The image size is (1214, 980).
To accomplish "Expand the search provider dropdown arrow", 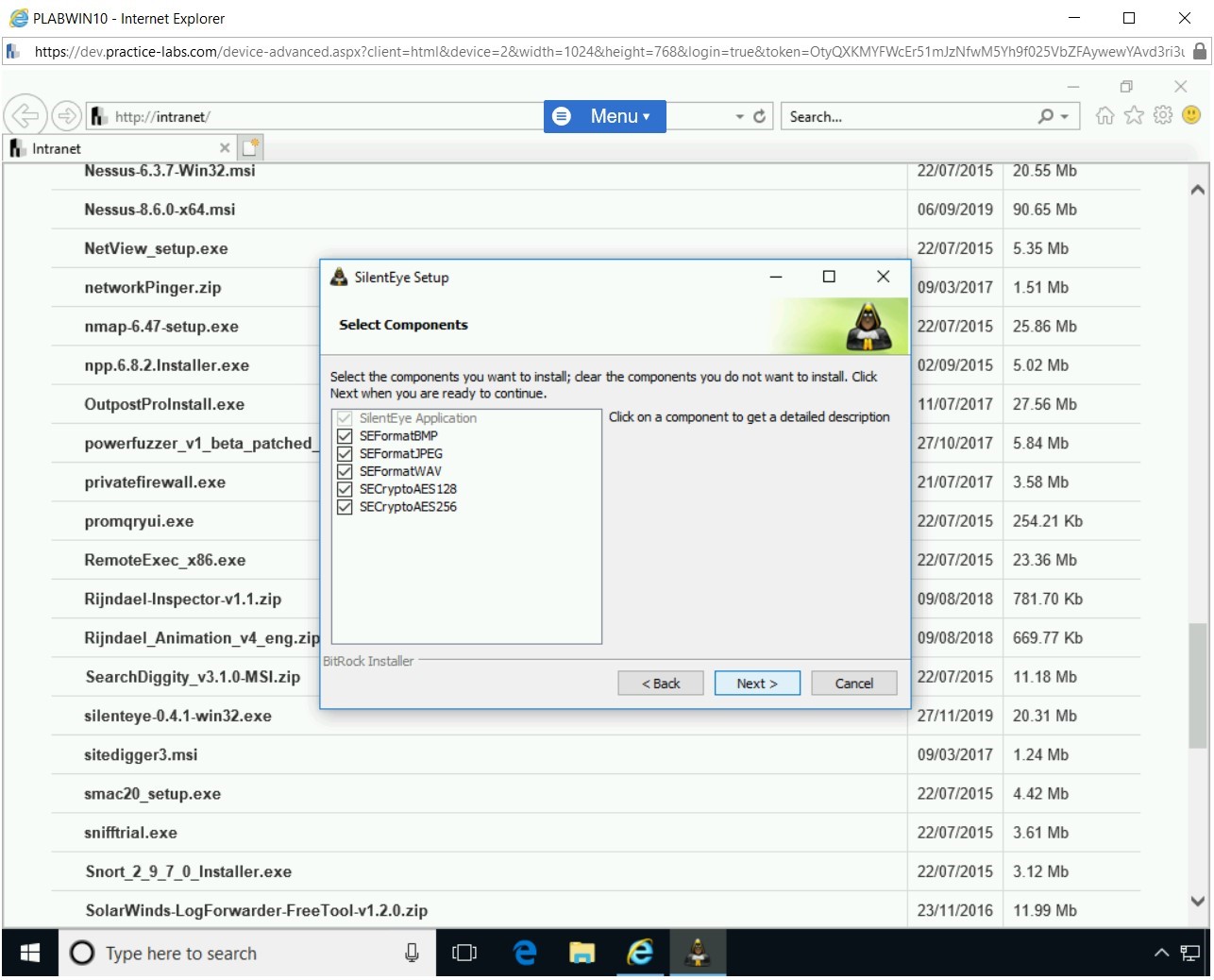I will (1065, 117).
